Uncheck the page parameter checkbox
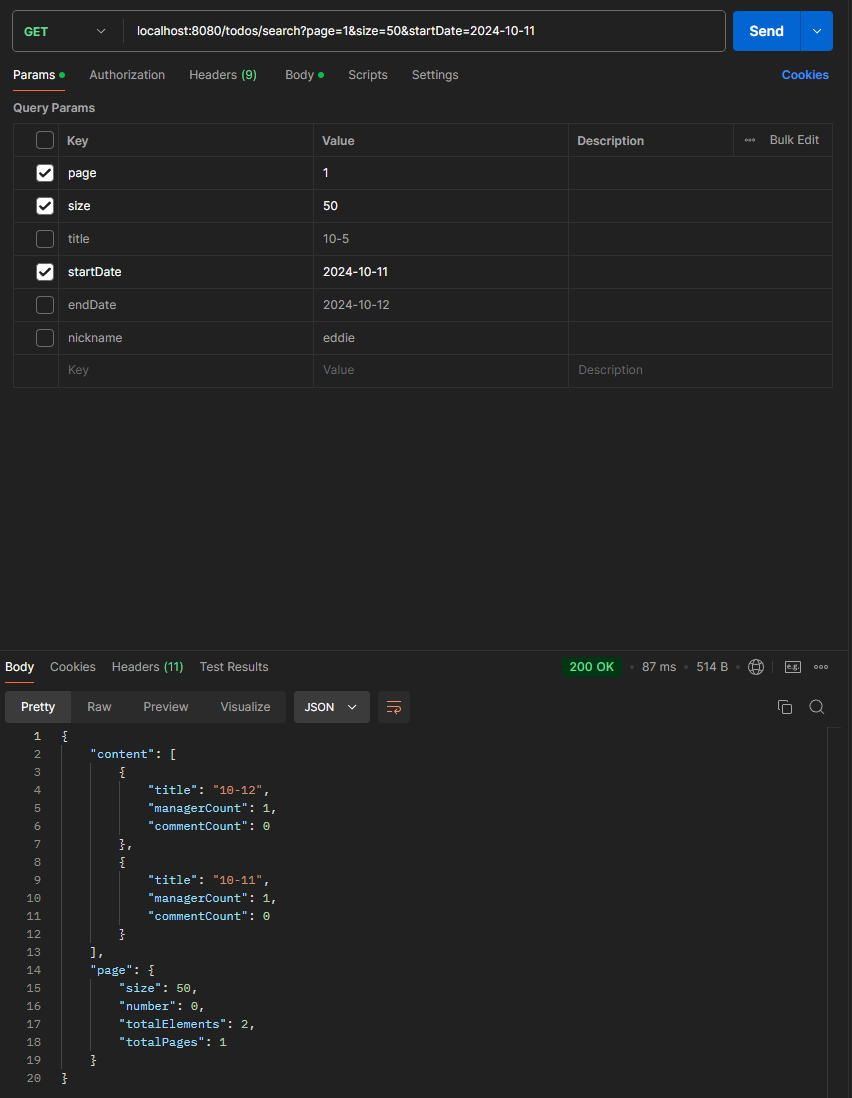852x1098 pixels. 45,173
